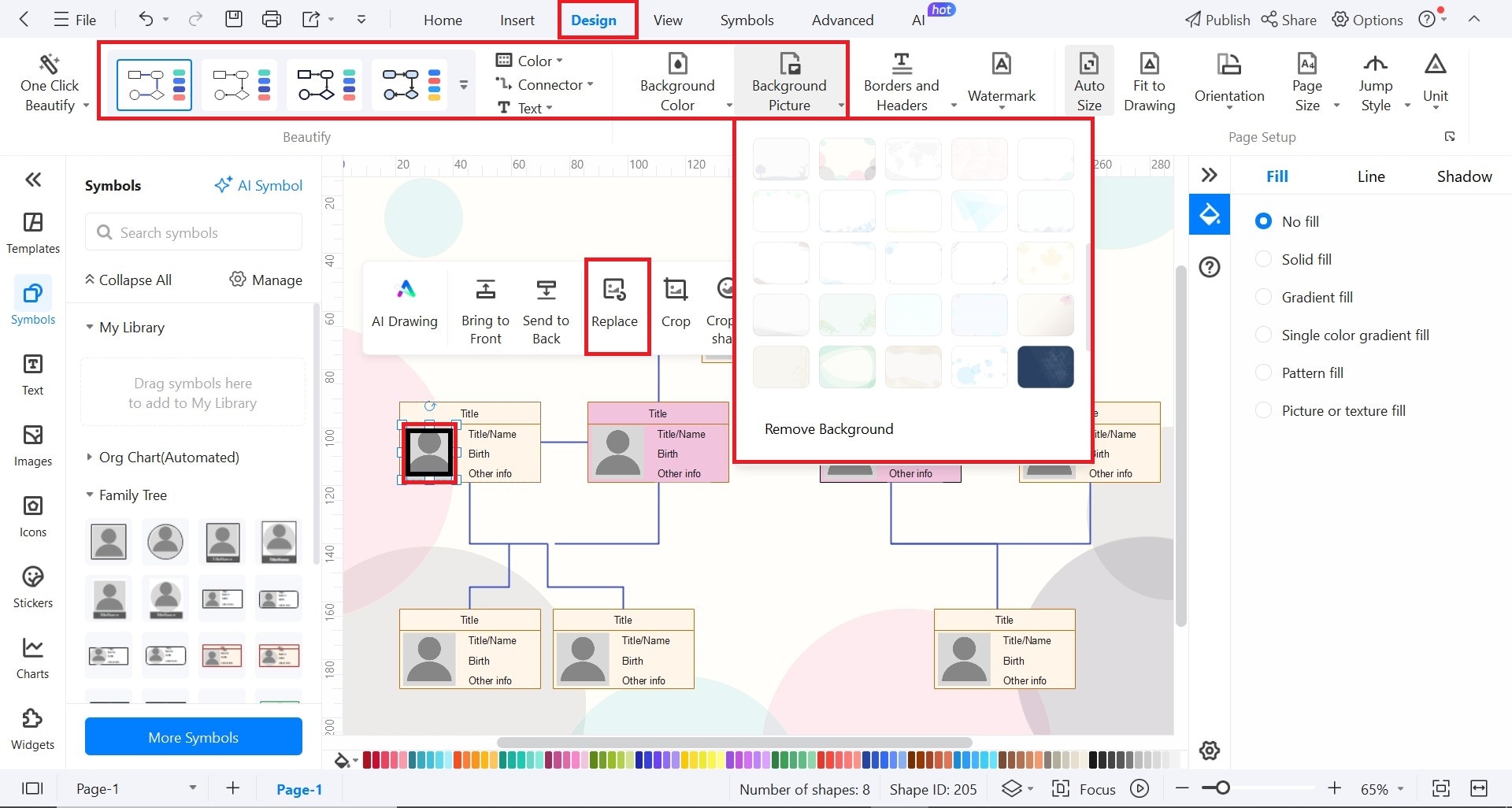Click the undo icon
Screen dimensions: 1512x808
coord(146,19)
